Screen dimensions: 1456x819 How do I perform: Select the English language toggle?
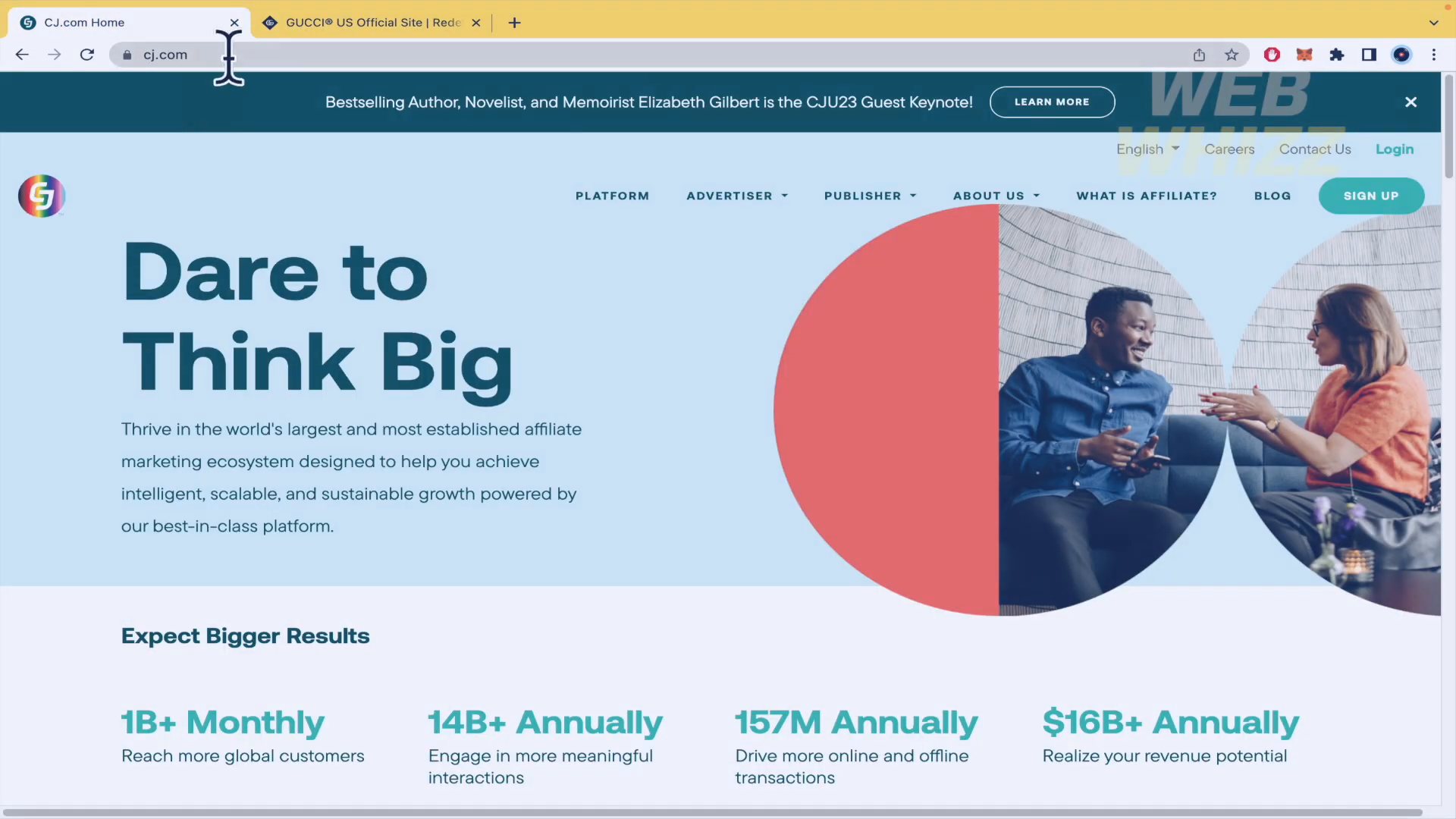point(1147,149)
